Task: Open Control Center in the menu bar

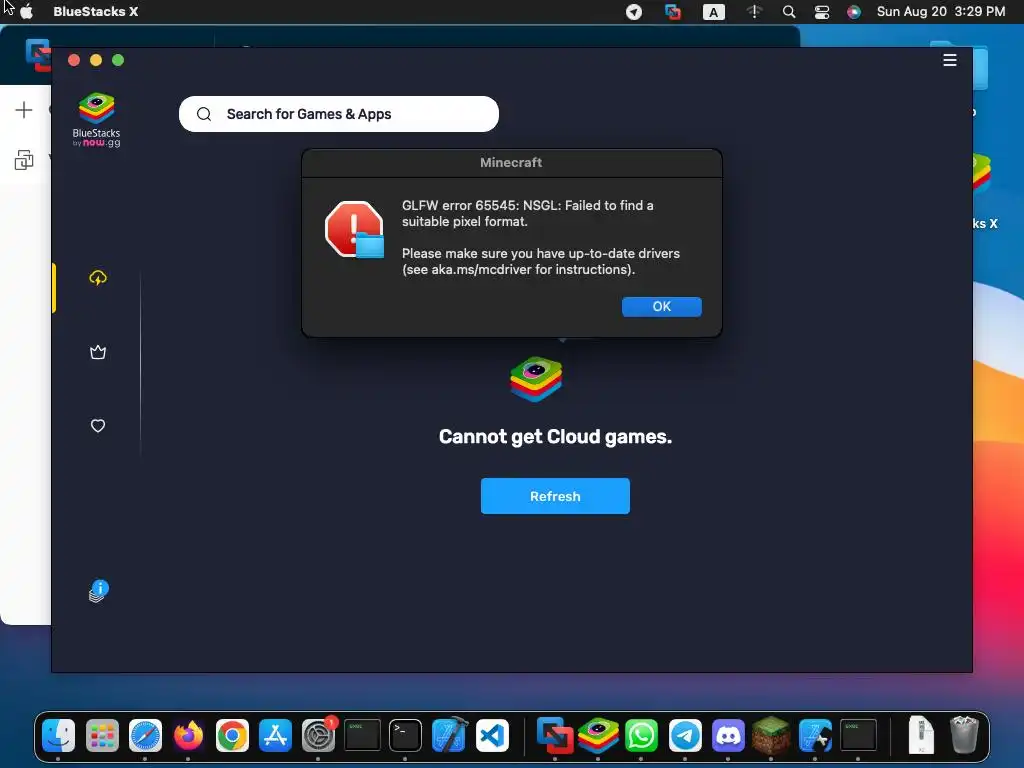Action: (x=822, y=12)
